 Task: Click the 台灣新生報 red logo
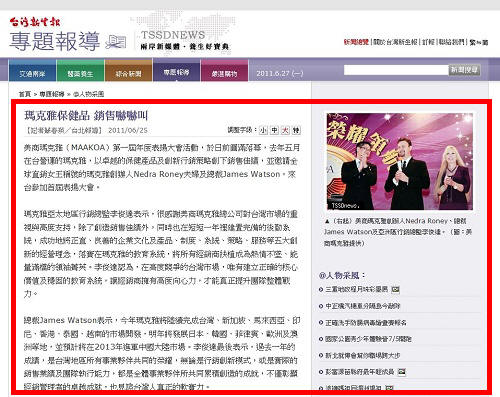point(35,22)
